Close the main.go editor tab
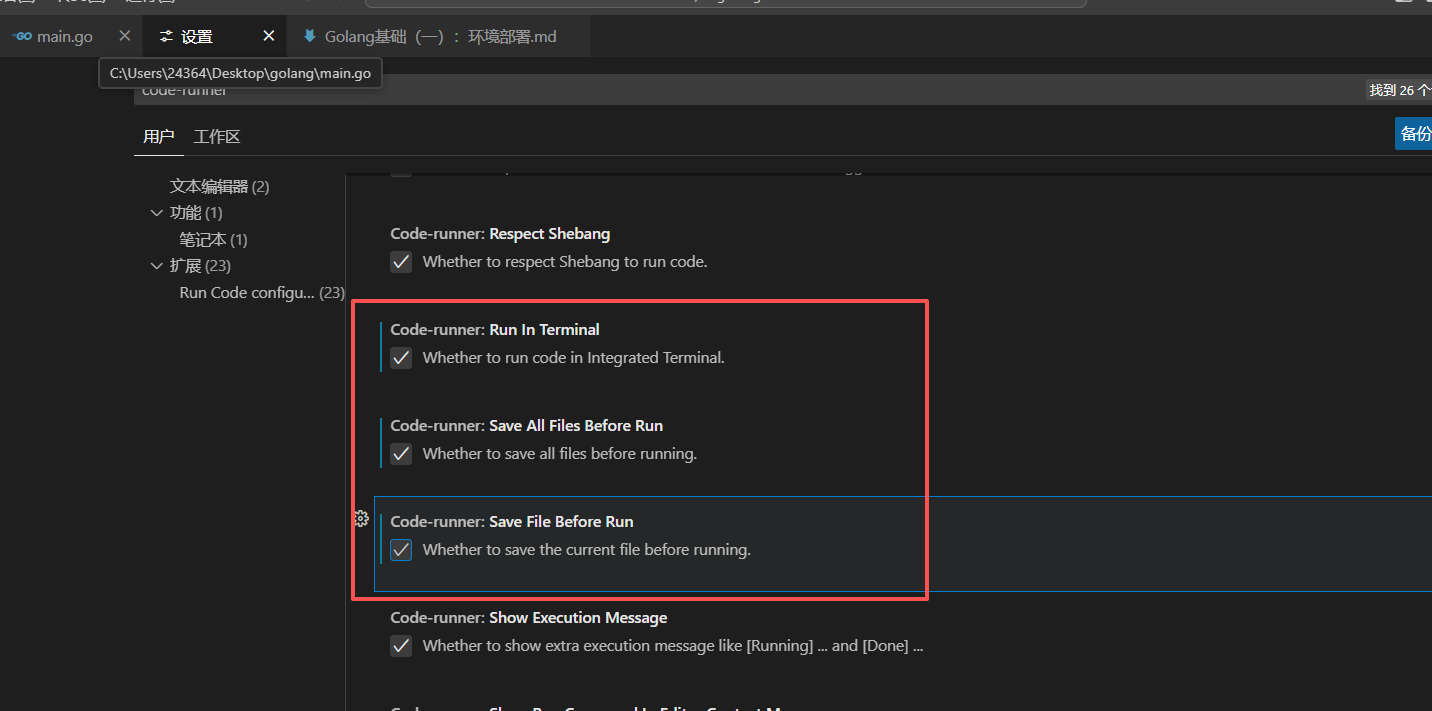 coord(125,36)
